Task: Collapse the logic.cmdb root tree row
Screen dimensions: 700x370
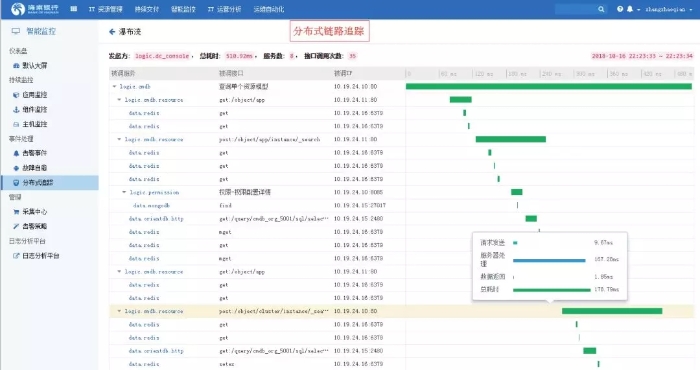Action: (115, 87)
